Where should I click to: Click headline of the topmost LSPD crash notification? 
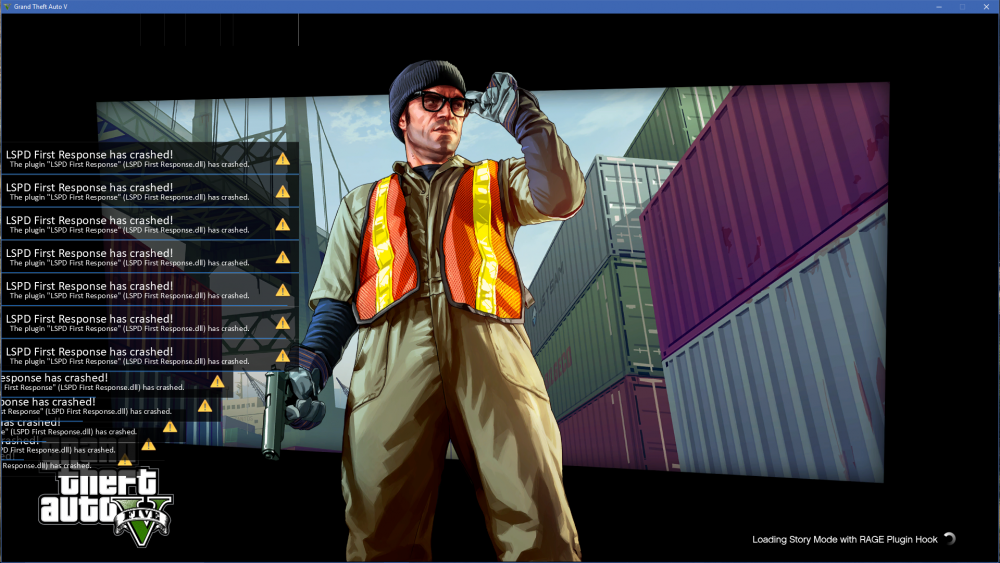[89, 154]
